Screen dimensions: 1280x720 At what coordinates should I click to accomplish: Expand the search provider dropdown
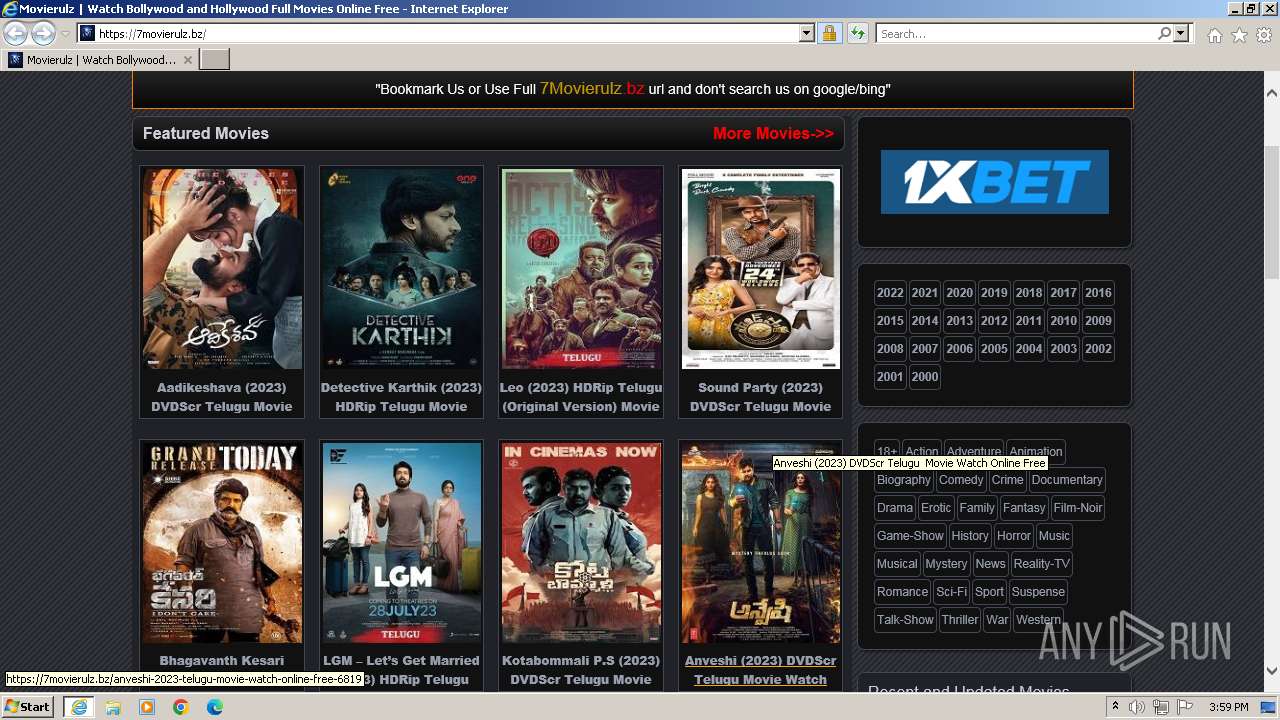point(1181,34)
